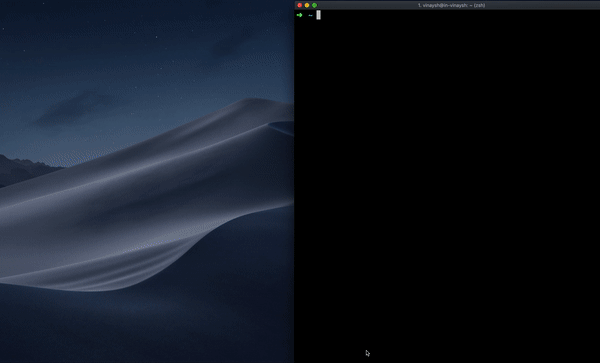Click the window title vinaysh@in-vinaysh (zsh)
The height and width of the screenshot is (363, 600).
tap(452, 5)
